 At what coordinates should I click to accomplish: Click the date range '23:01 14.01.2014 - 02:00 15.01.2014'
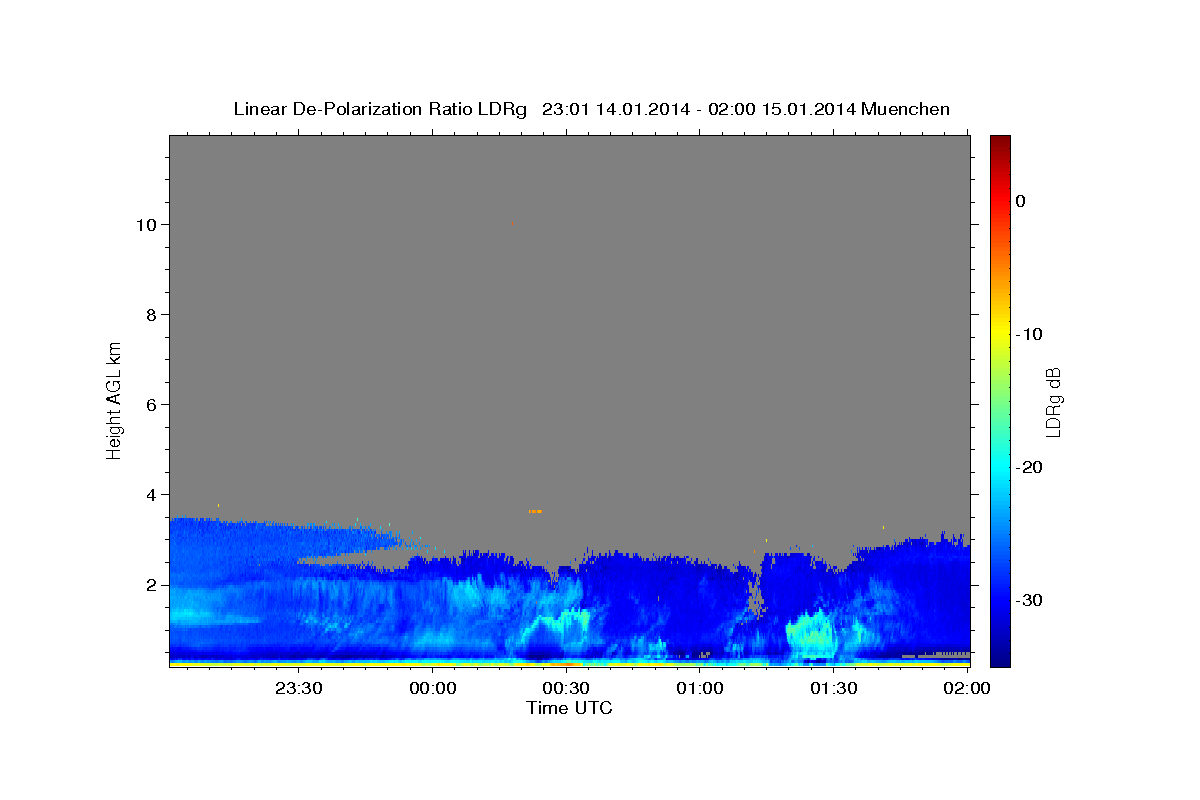coord(699,109)
